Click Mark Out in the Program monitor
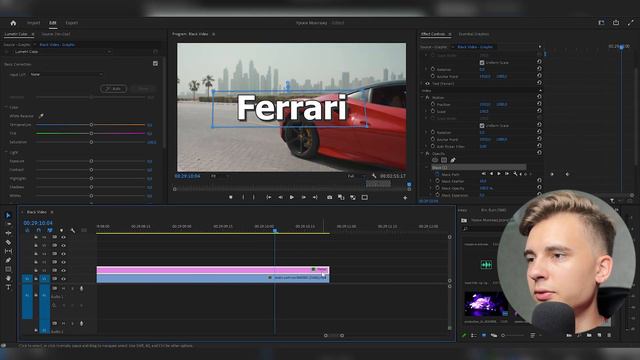Viewport: 640px width, 360px height. [253, 198]
